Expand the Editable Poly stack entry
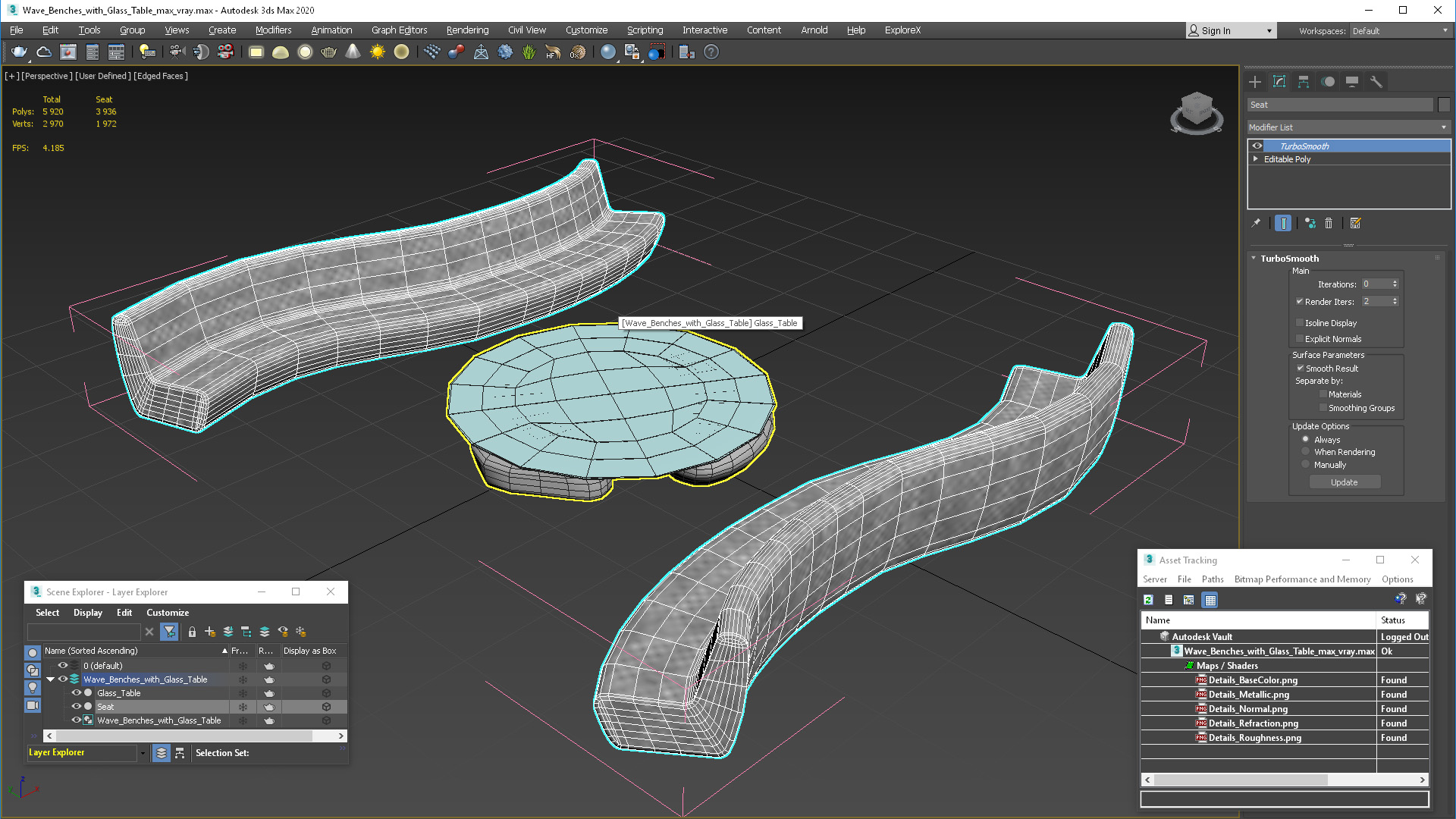 coord(1256,158)
